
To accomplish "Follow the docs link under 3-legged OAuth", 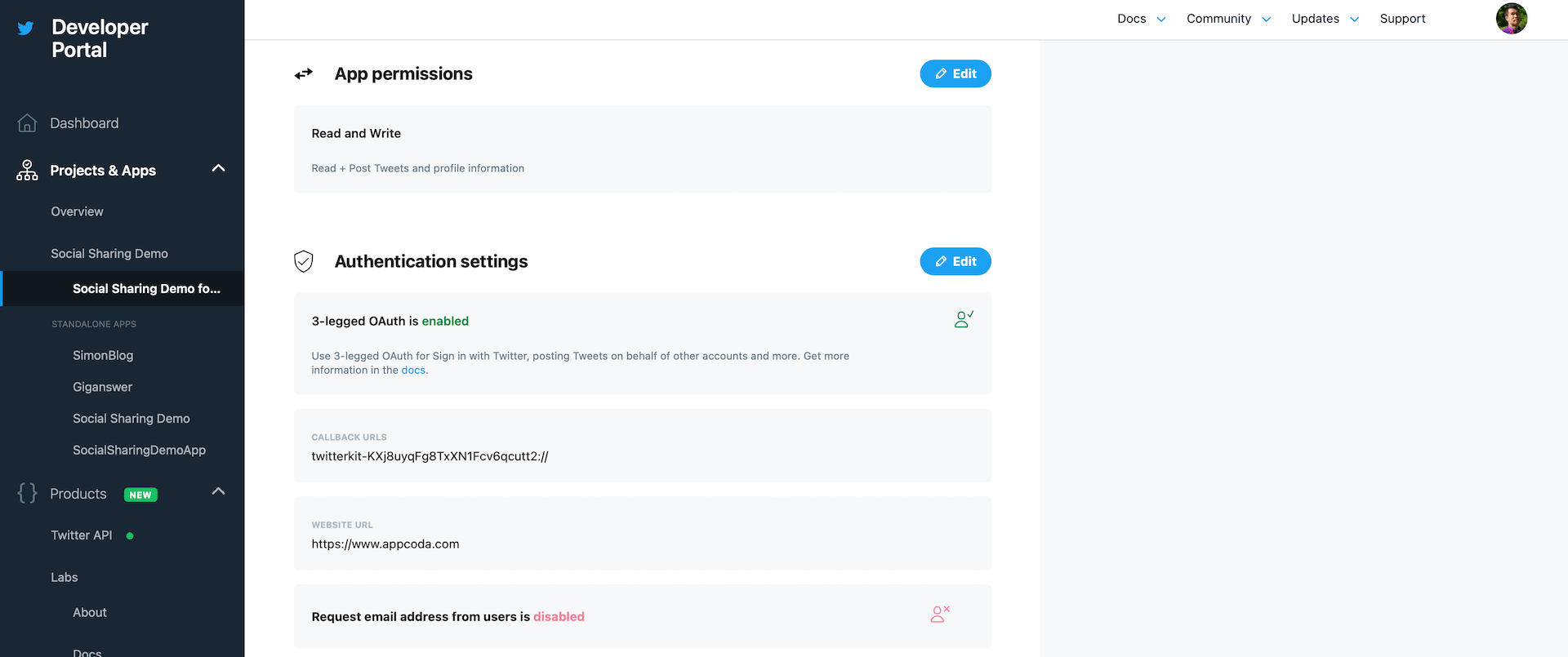I will coord(413,371).
